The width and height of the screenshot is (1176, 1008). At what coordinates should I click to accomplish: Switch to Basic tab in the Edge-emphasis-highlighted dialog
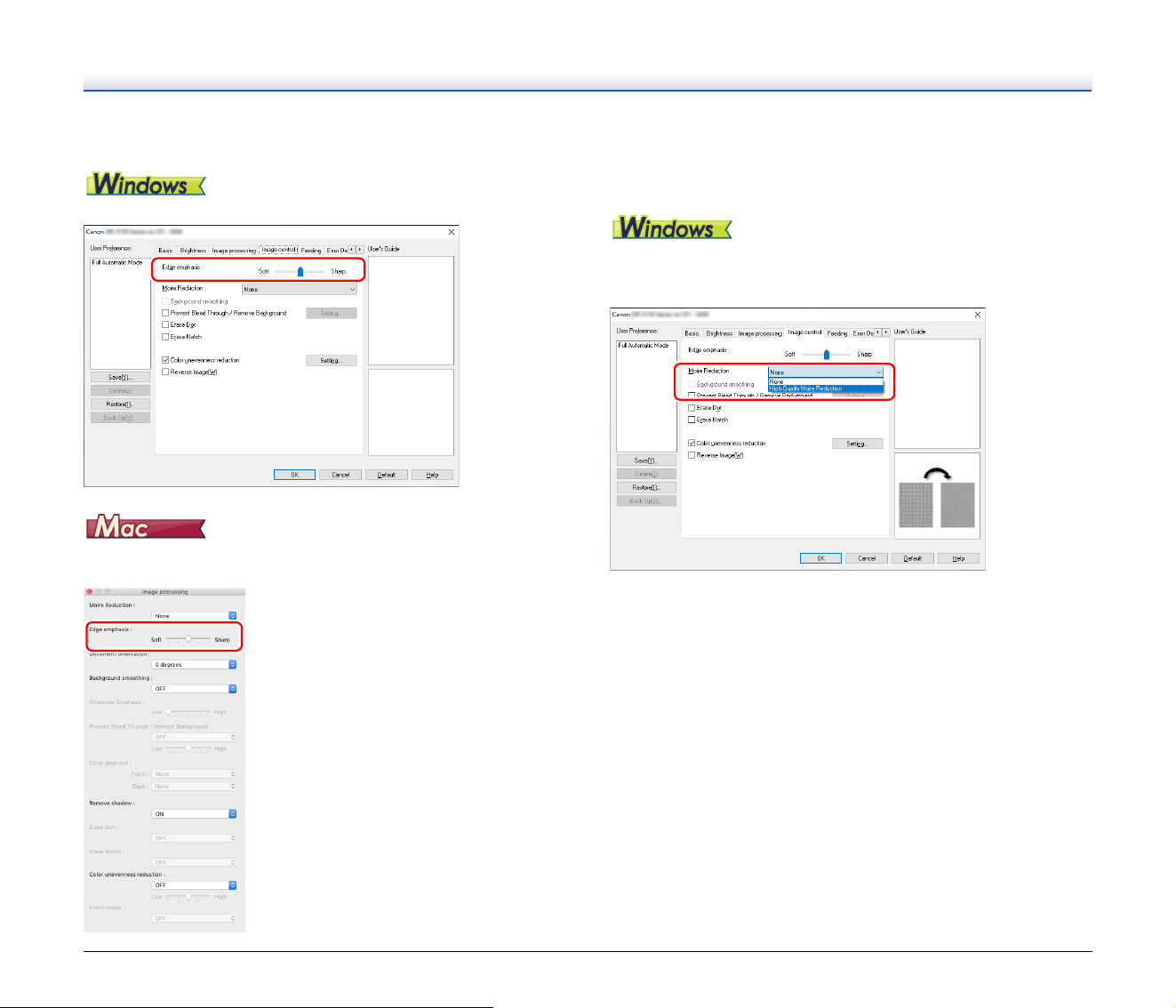[x=166, y=251]
